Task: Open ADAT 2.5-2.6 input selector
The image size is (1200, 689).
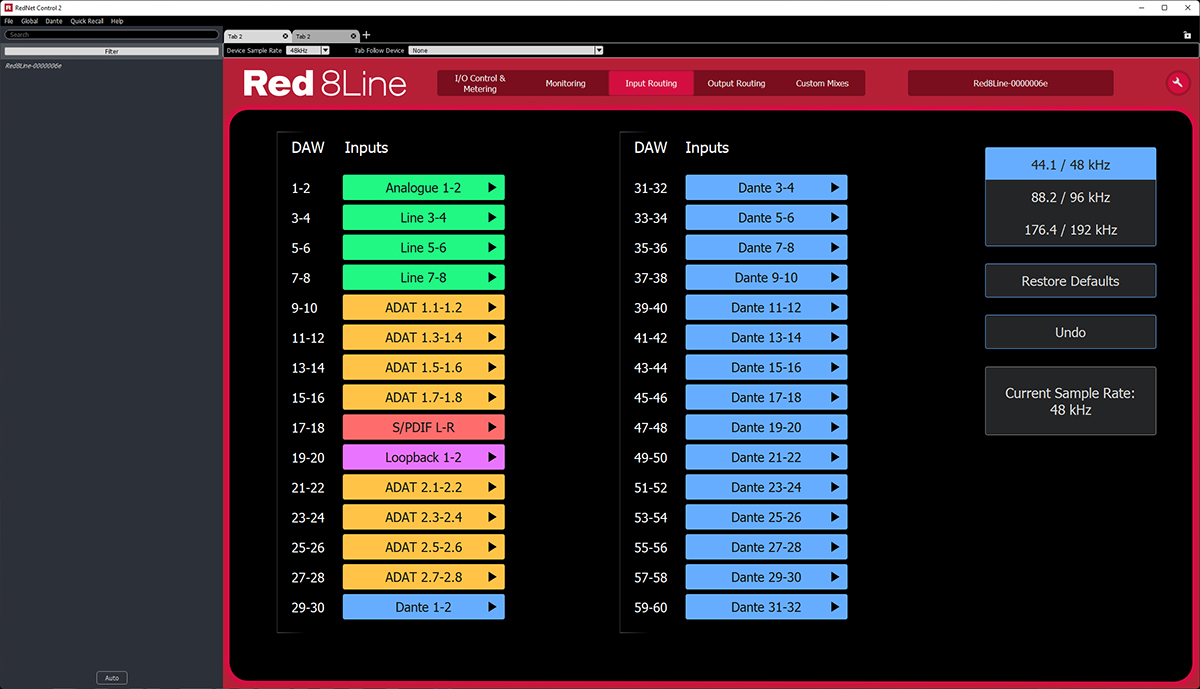Action: click(x=423, y=547)
